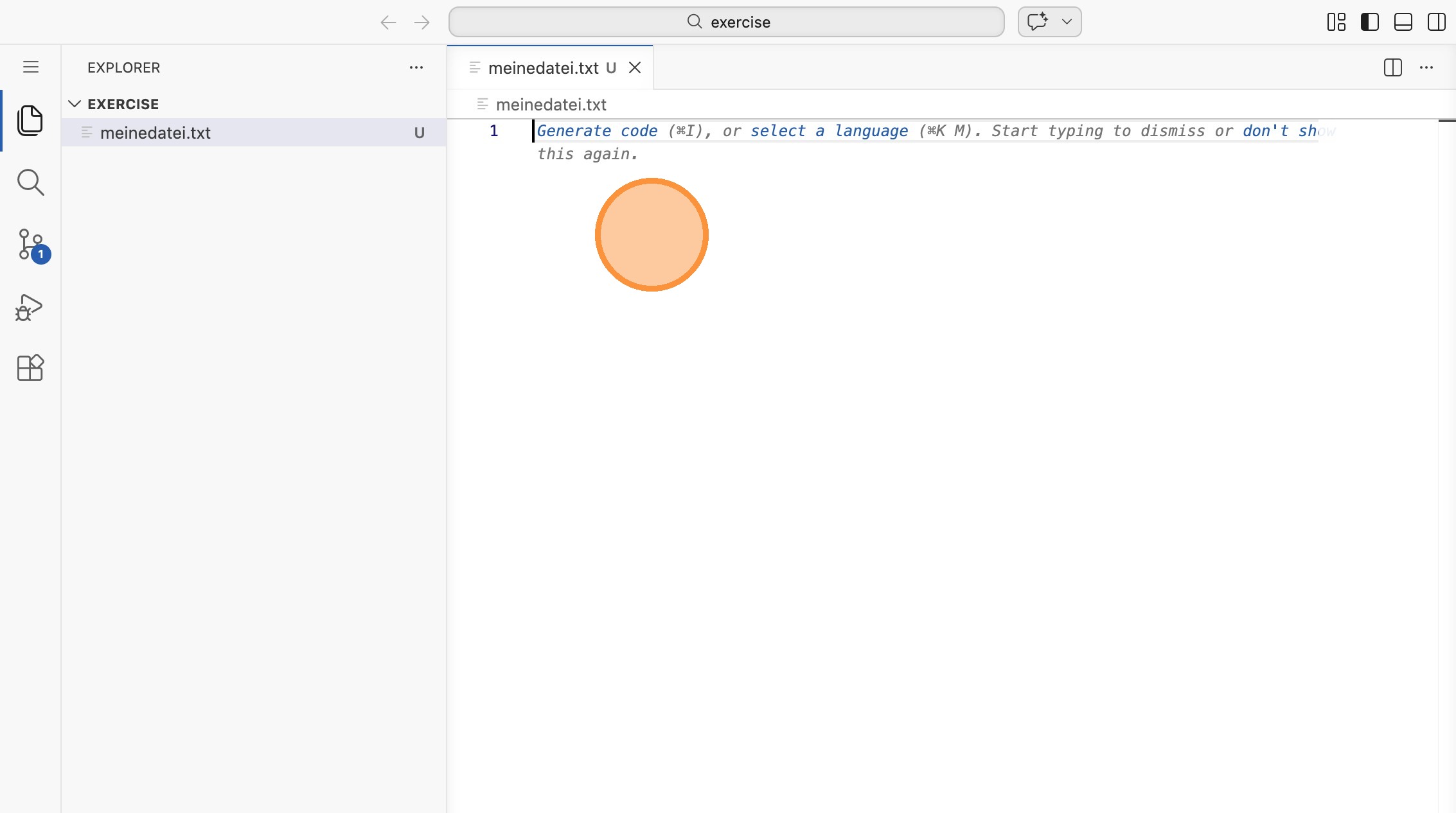Click the 'select a language' link
The image size is (1456, 813).
pyautogui.click(x=829, y=131)
